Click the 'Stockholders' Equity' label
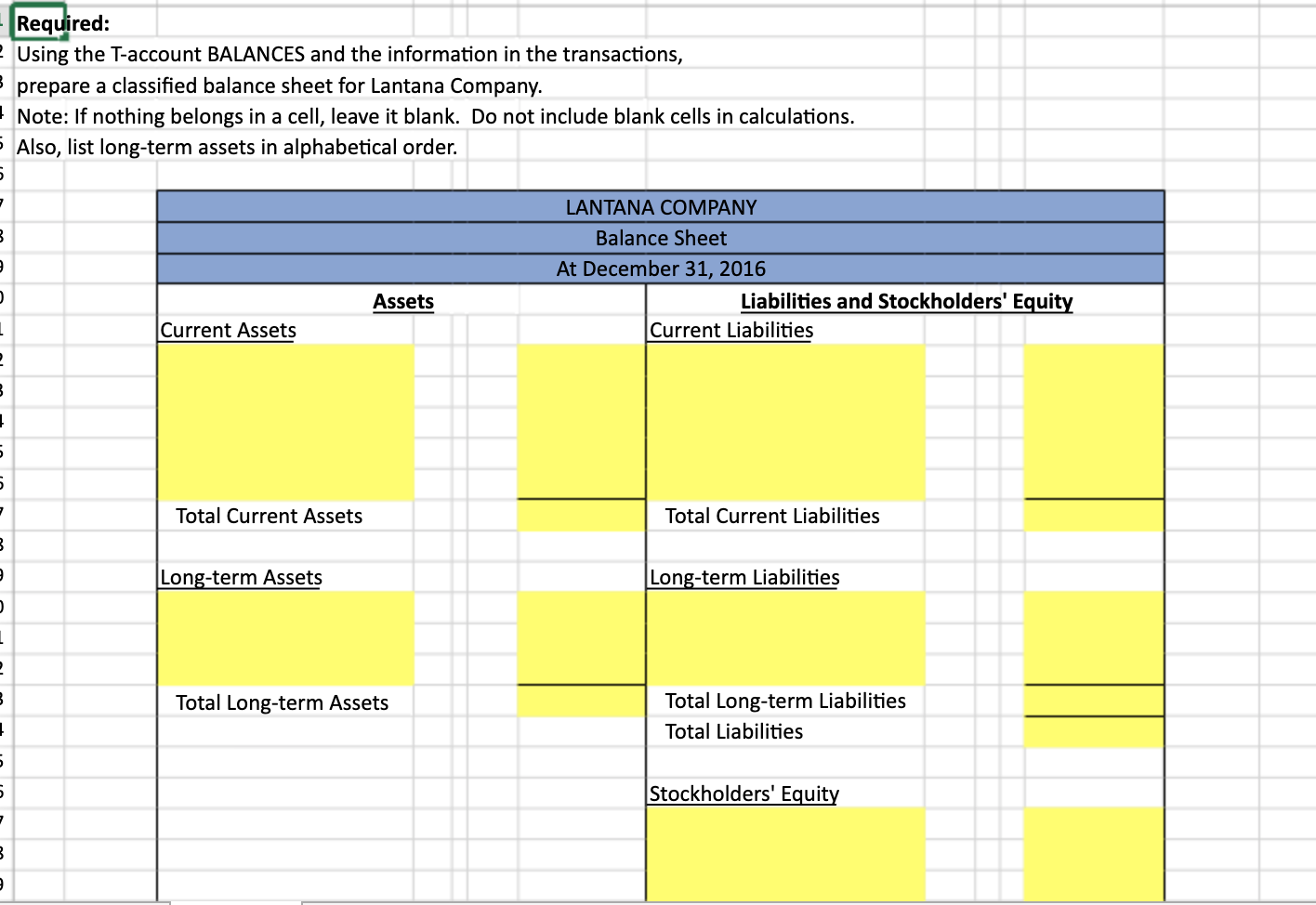Image resolution: width=1316 pixels, height=905 pixels. (x=744, y=794)
